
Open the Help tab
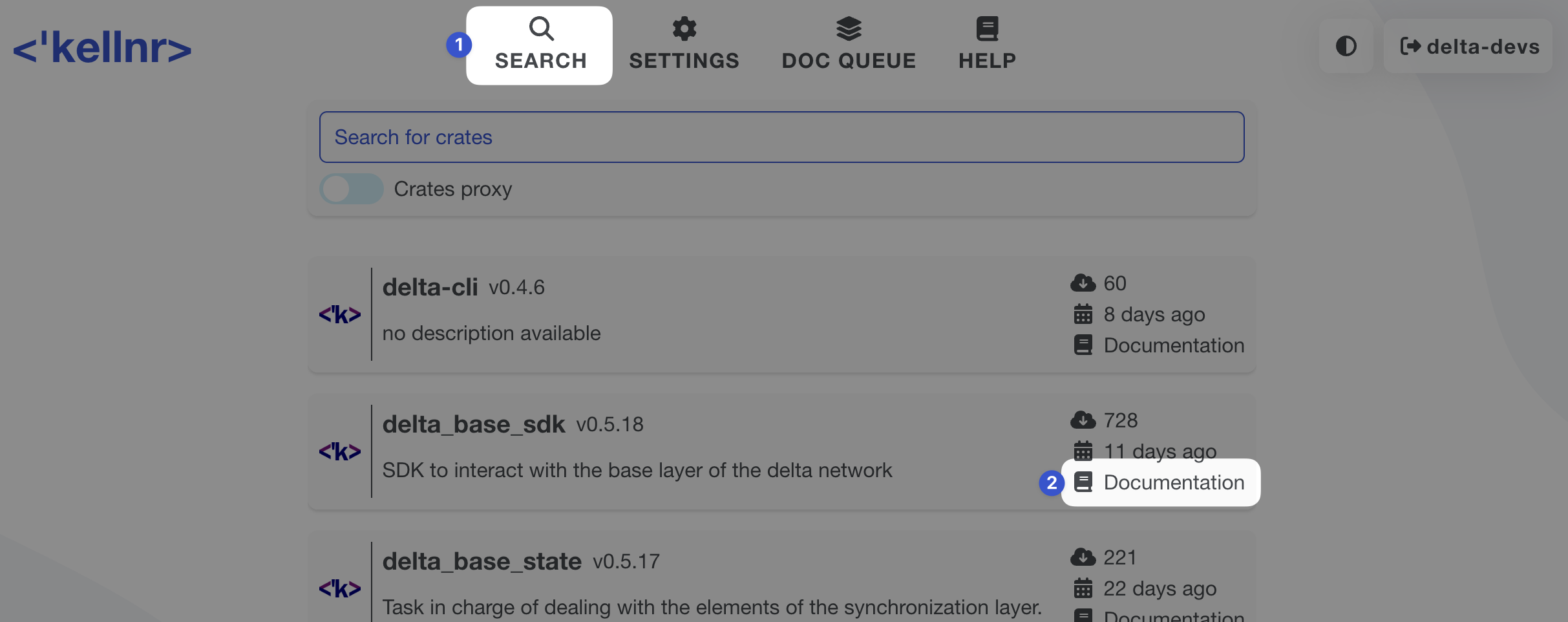pos(987,45)
